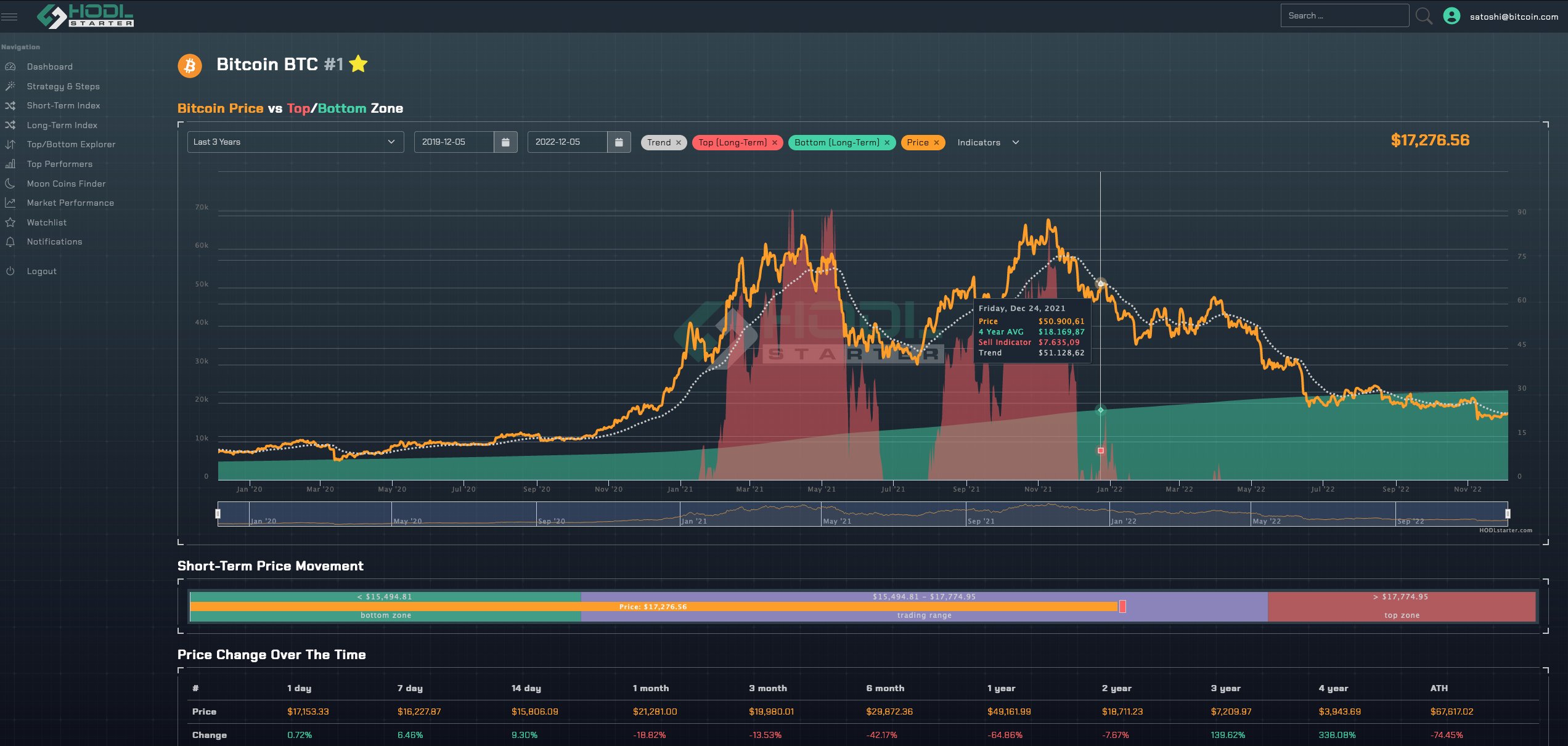Screen dimensions: 1568x746
Task: Click the start date field 2019-12-05
Action: [x=454, y=142]
